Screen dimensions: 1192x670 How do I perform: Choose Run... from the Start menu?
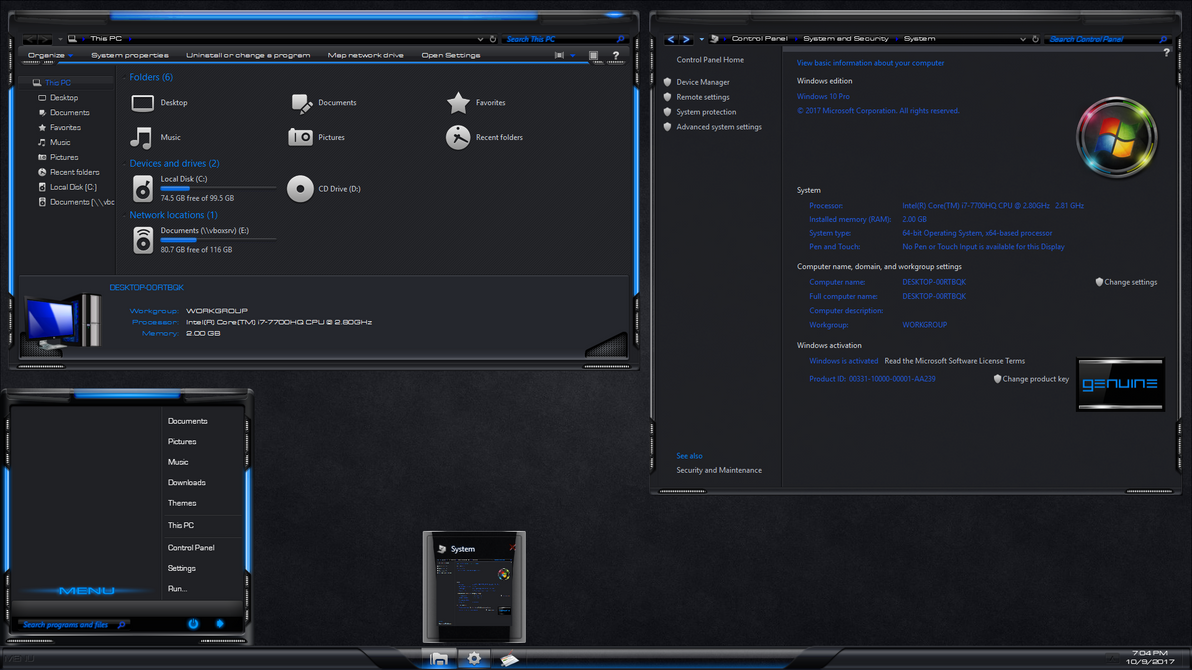click(x=177, y=589)
